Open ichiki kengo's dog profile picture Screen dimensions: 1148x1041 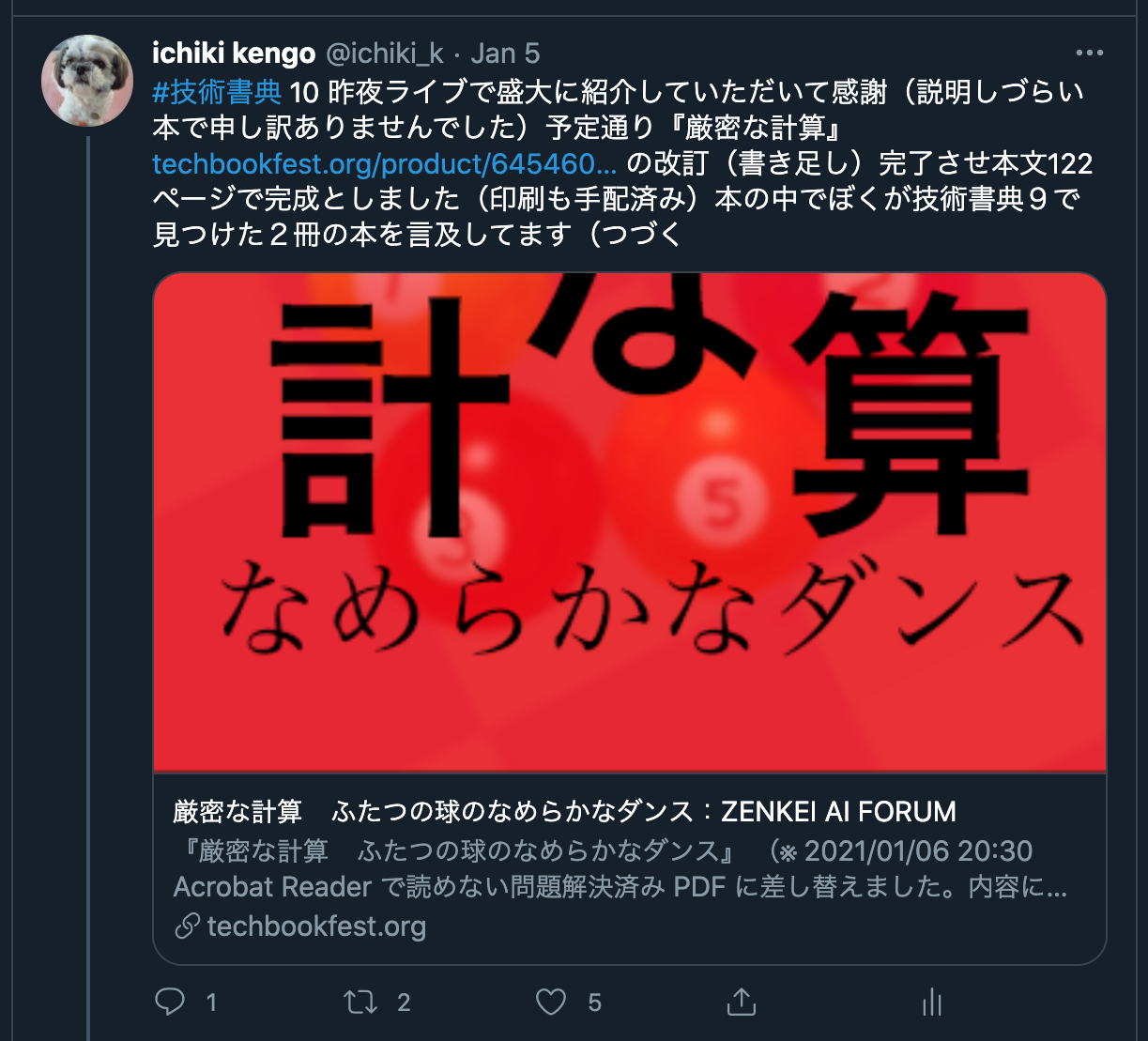87,81
